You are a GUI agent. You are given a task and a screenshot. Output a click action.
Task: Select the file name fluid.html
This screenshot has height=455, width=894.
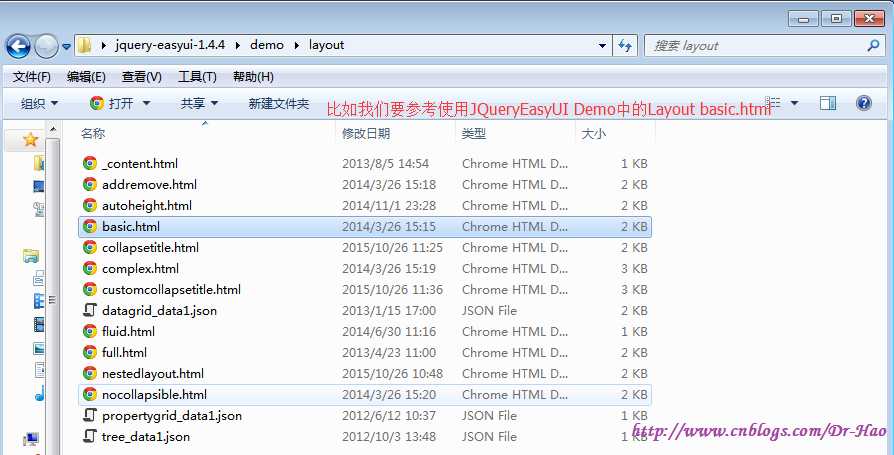[128, 332]
